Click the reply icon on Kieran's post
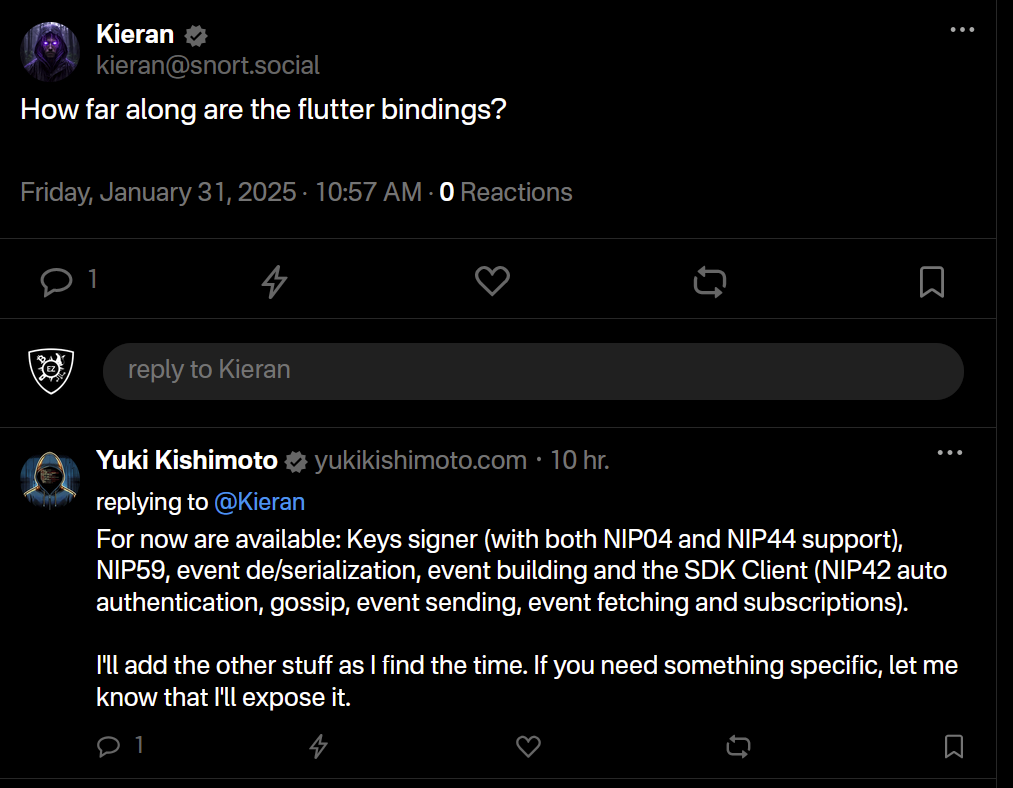Screen dimensions: 1013x788 pyautogui.click(x=57, y=281)
